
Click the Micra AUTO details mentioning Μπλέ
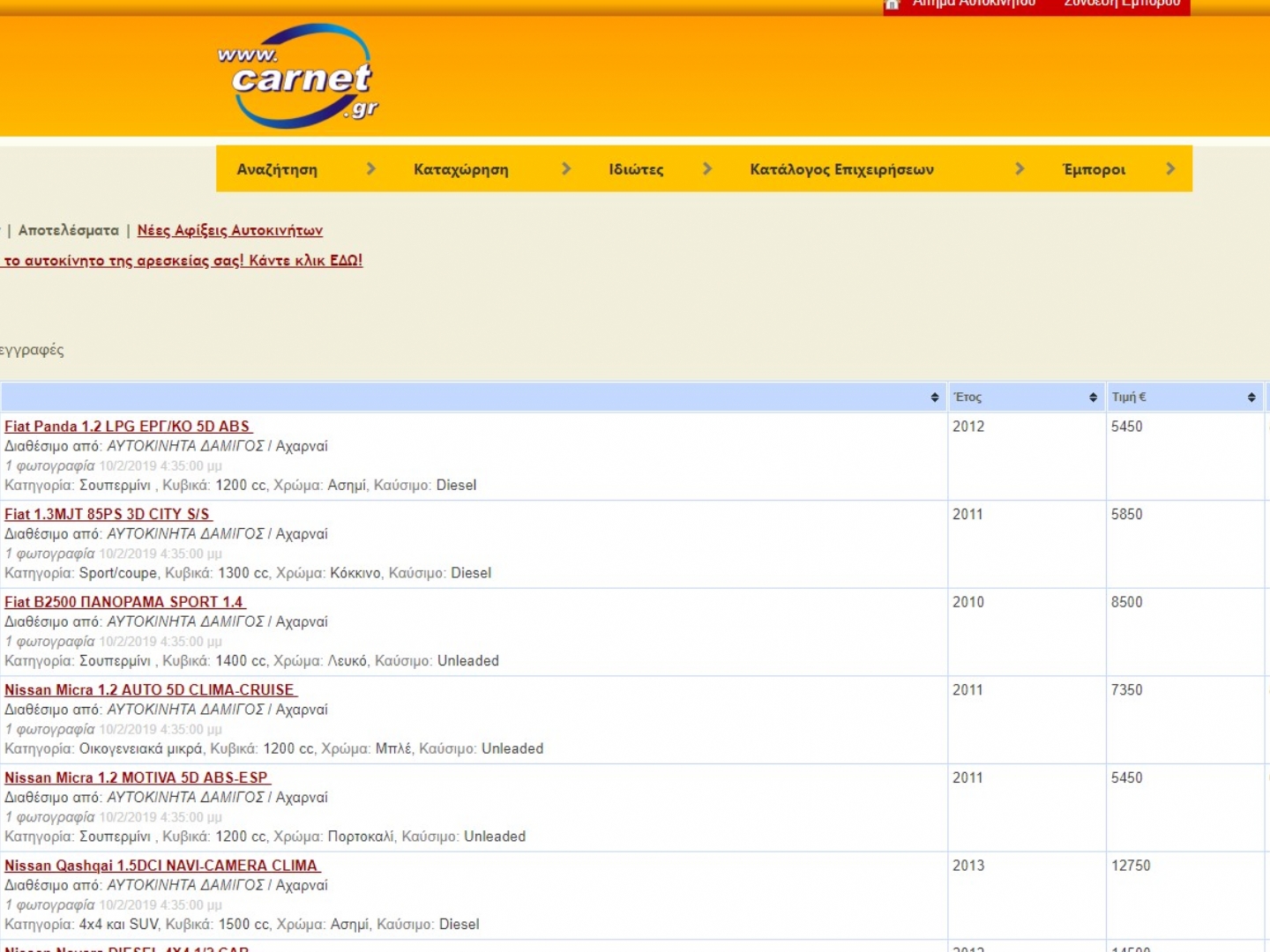tap(273, 748)
